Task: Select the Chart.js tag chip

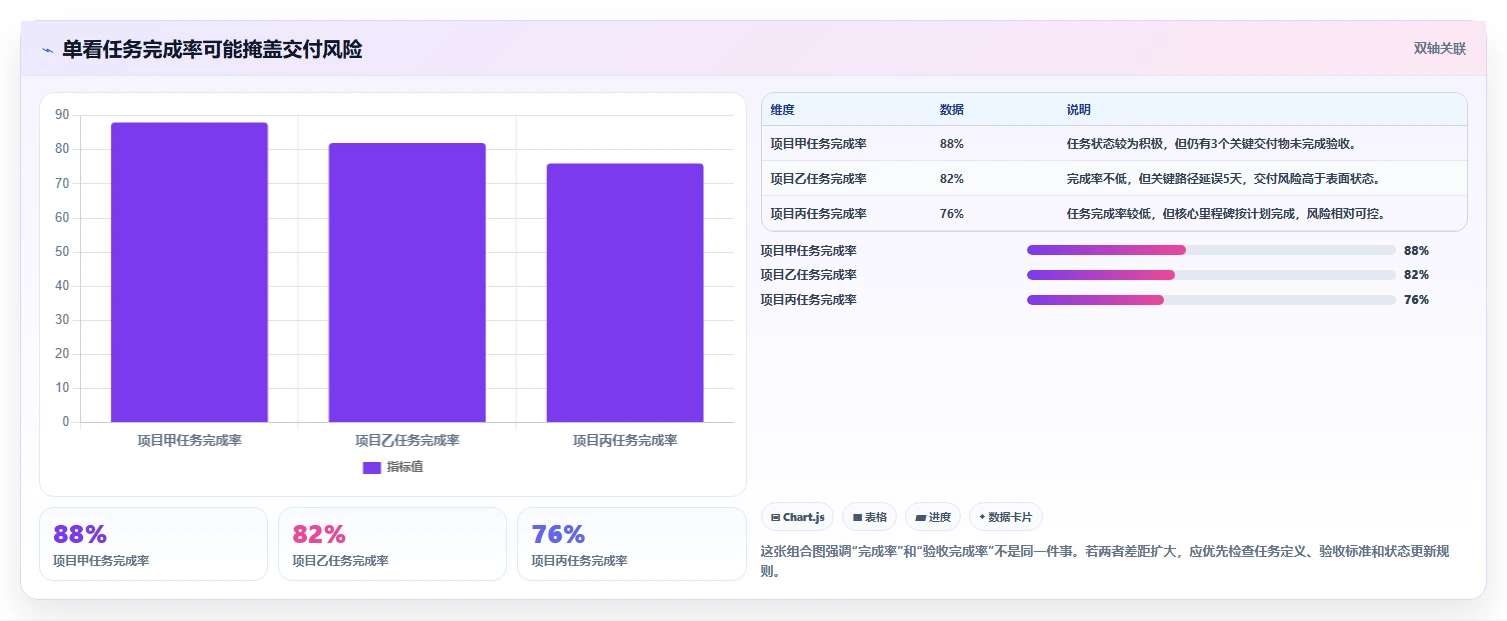Action: (797, 517)
